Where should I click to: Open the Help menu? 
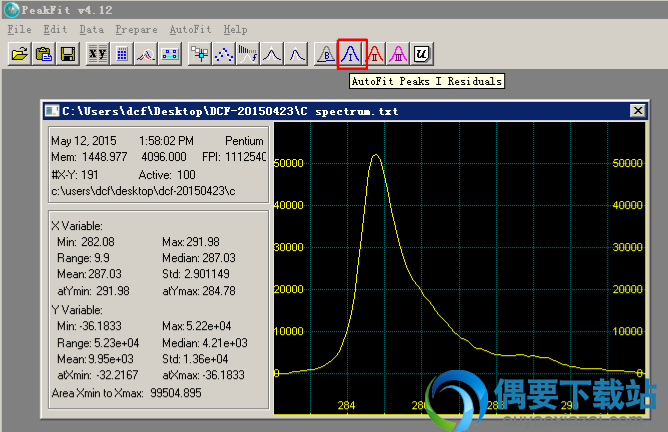click(235, 29)
